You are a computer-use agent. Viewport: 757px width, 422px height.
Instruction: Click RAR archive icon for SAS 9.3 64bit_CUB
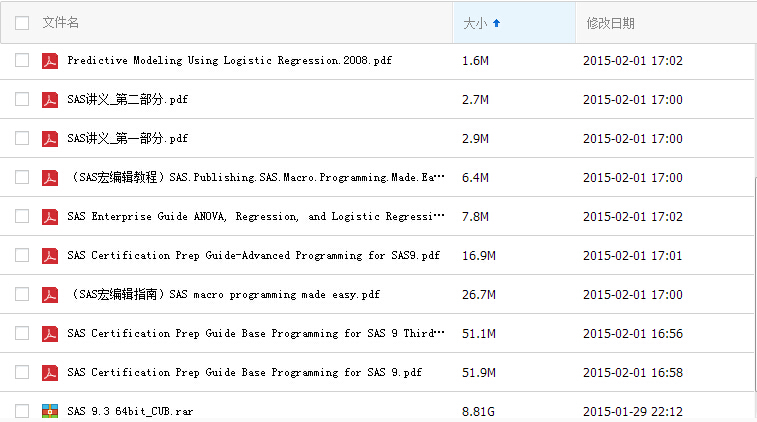pos(50,411)
